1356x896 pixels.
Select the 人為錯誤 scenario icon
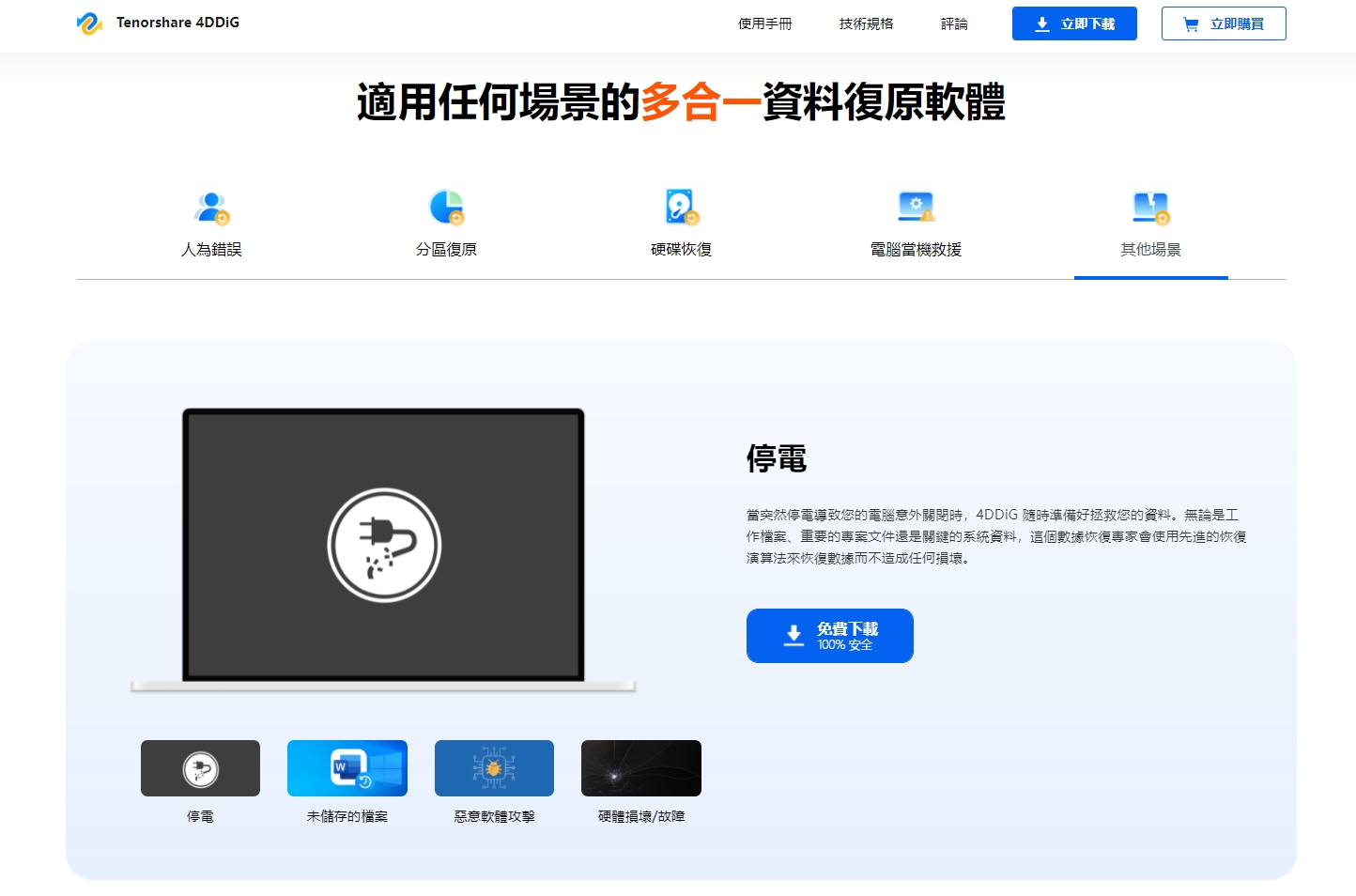click(211, 207)
